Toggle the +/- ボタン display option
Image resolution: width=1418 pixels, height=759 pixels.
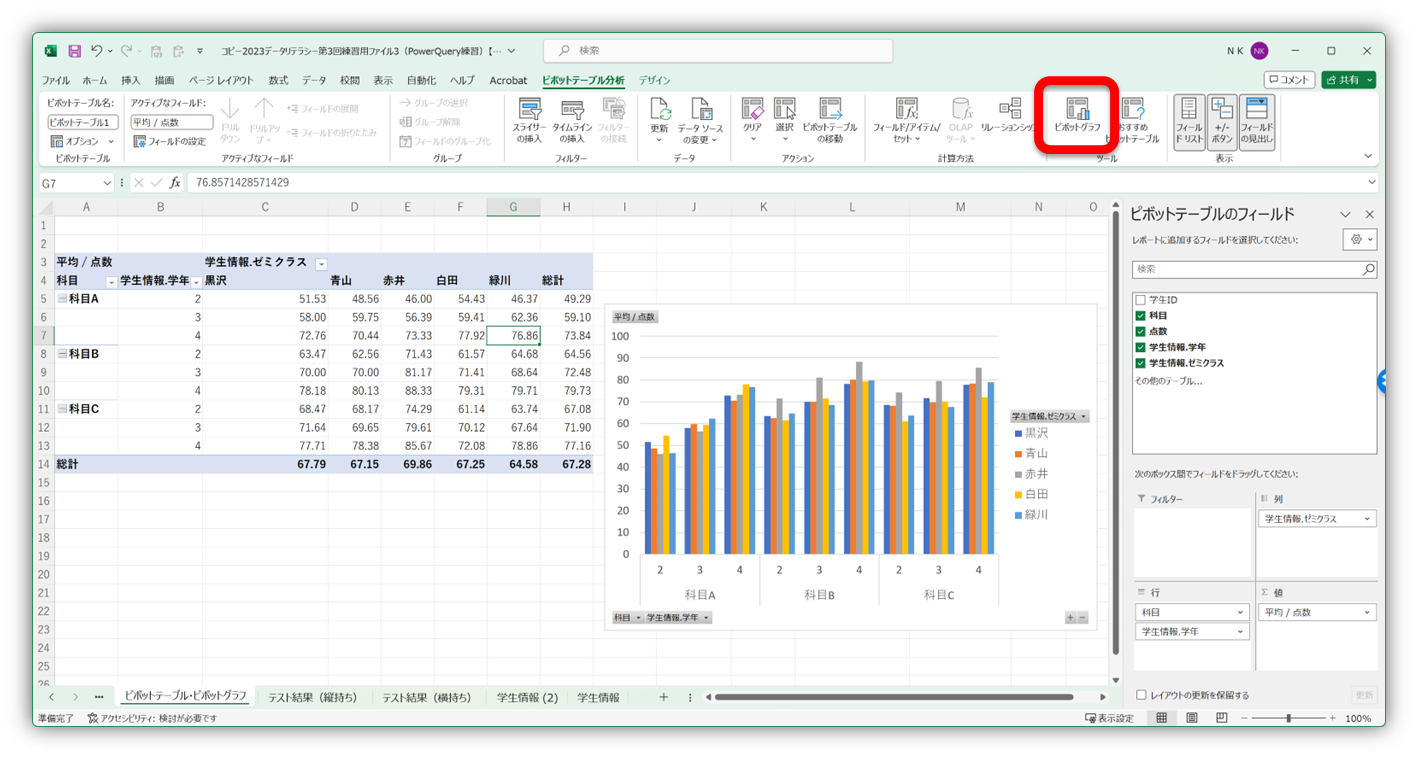click(1222, 121)
